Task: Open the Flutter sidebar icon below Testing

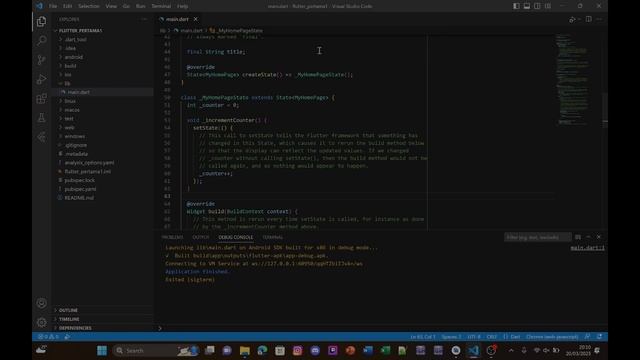Action: 41,137
